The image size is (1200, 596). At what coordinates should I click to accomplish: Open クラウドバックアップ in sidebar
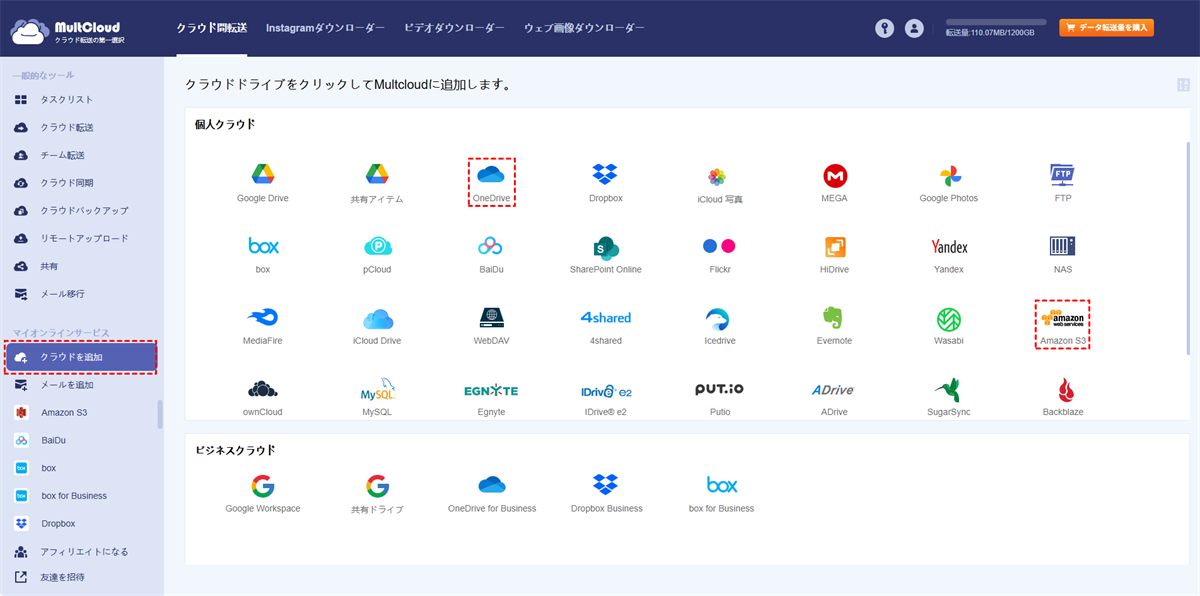pos(82,211)
